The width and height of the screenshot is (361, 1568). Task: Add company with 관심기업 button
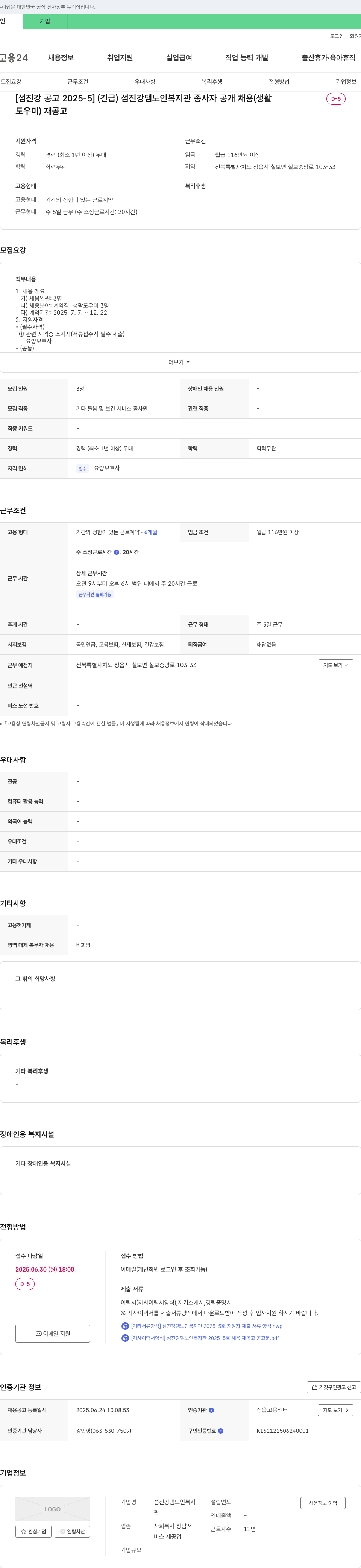pyautogui.click(x=33, y=1532)
